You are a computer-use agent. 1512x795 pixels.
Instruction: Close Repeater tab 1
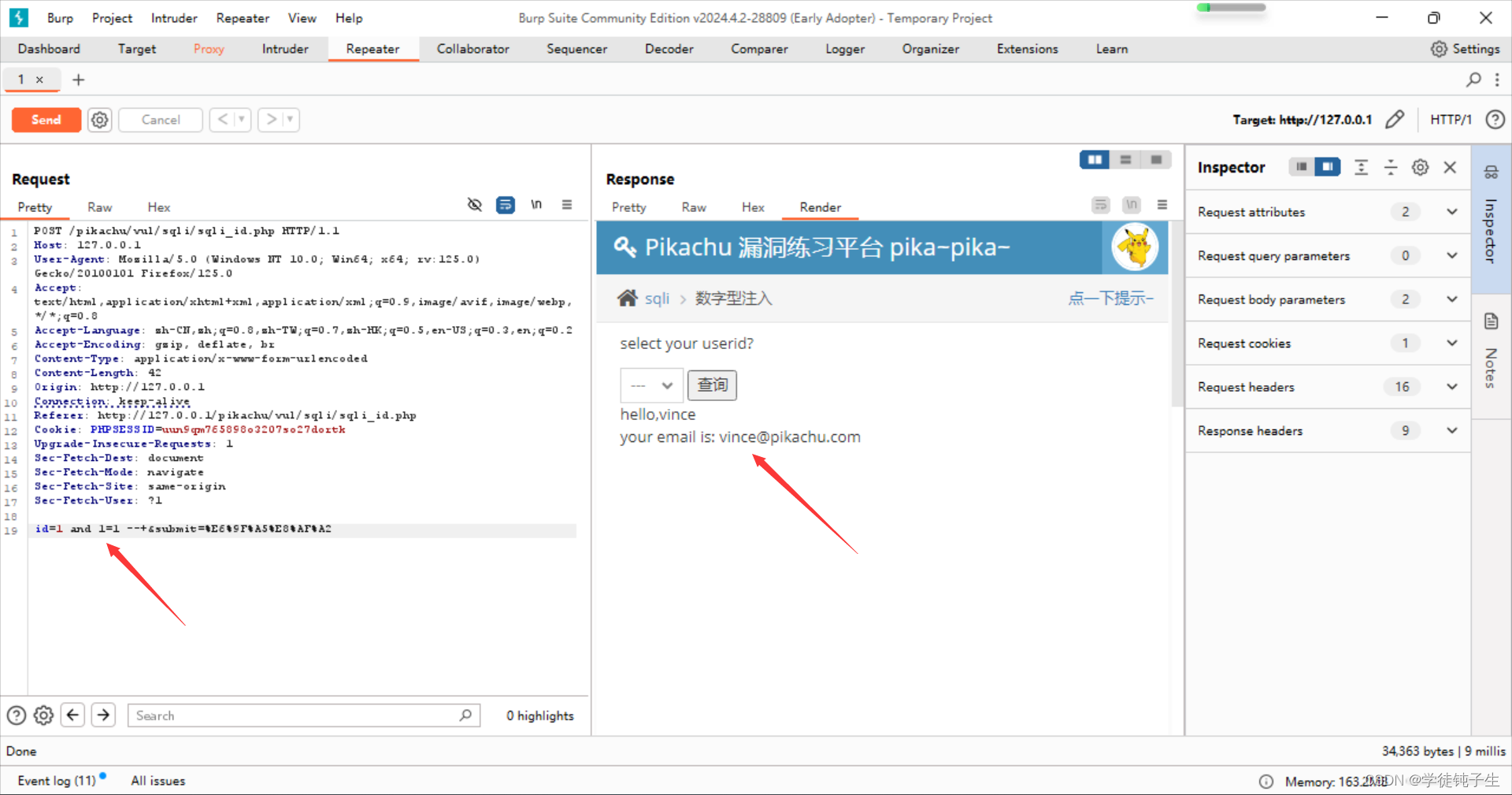pos(39,80)
